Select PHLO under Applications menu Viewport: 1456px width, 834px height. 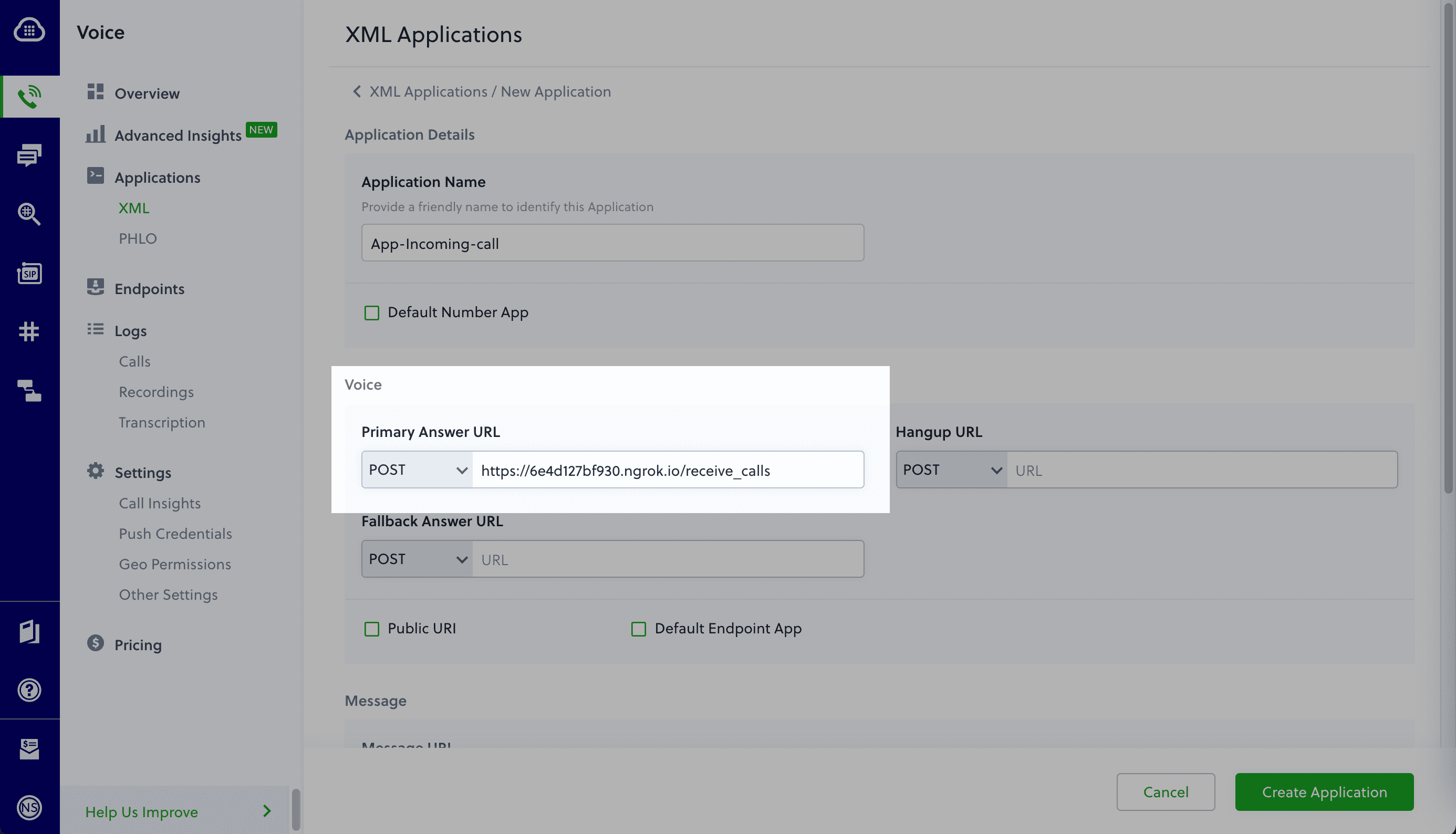pos(137,238)
